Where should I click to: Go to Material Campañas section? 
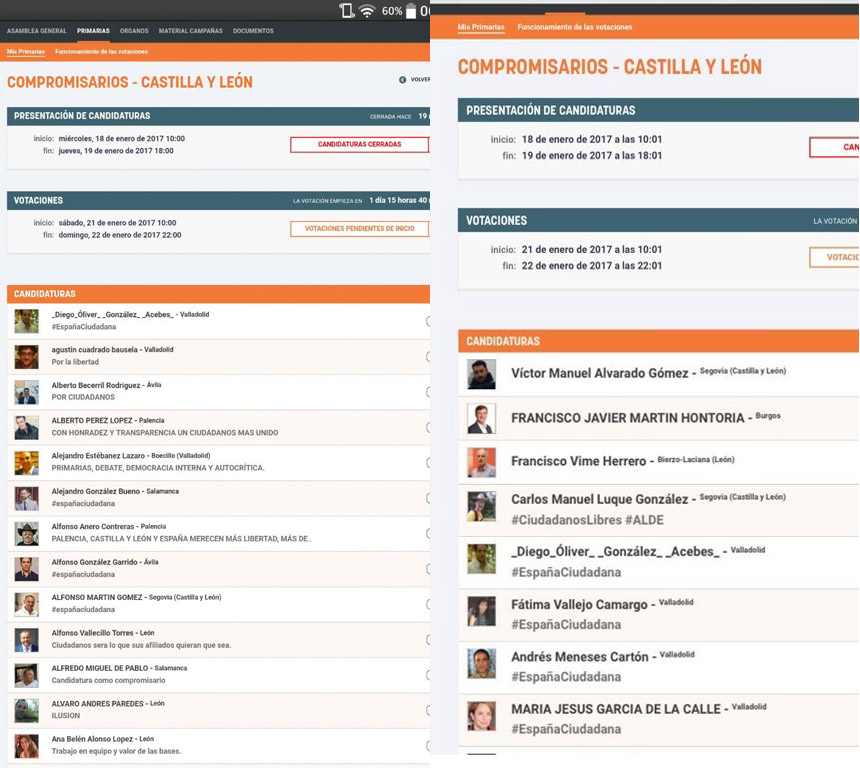pos(190,31)
